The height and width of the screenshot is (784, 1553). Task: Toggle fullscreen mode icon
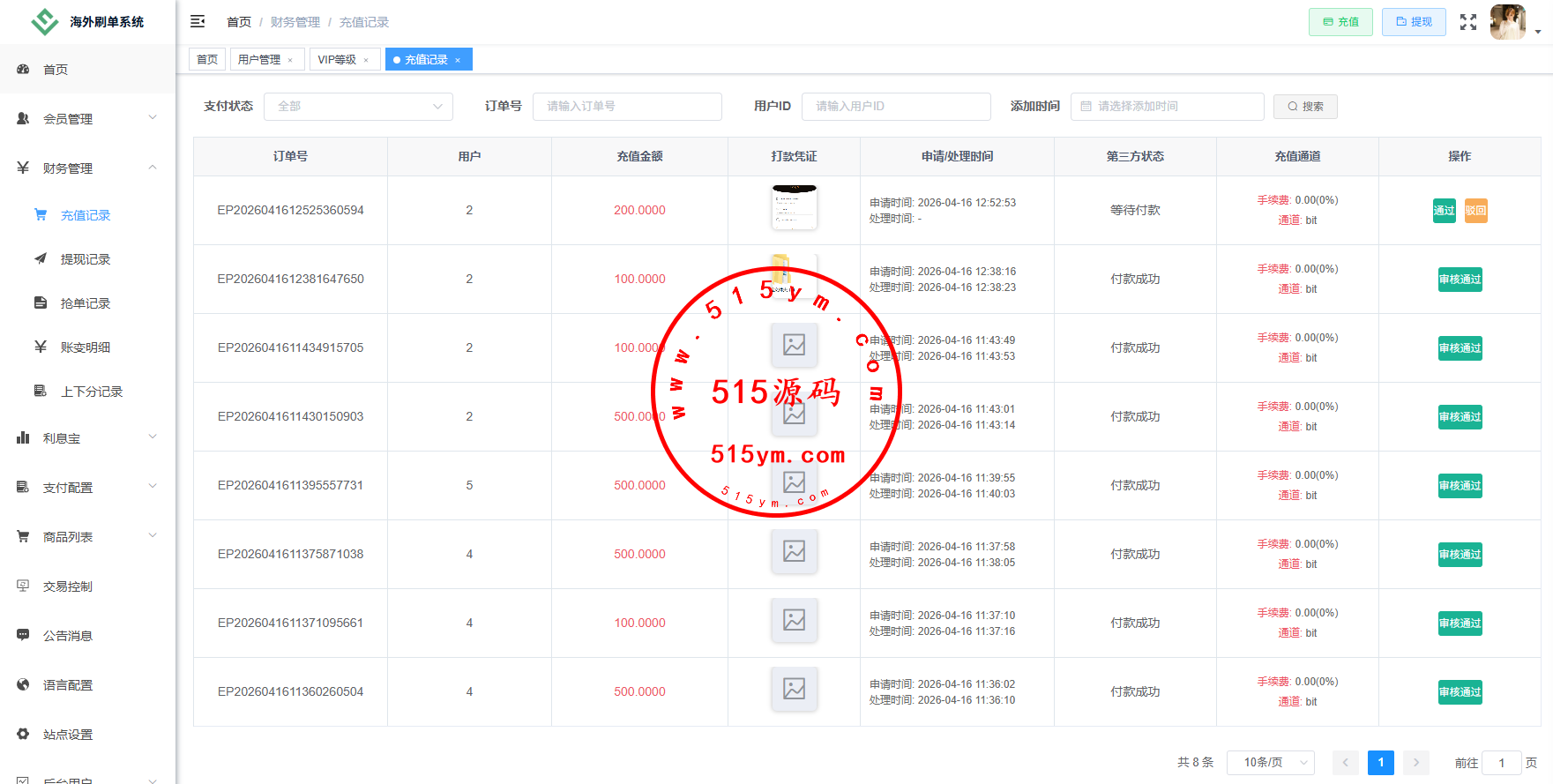pos(1467,22)
